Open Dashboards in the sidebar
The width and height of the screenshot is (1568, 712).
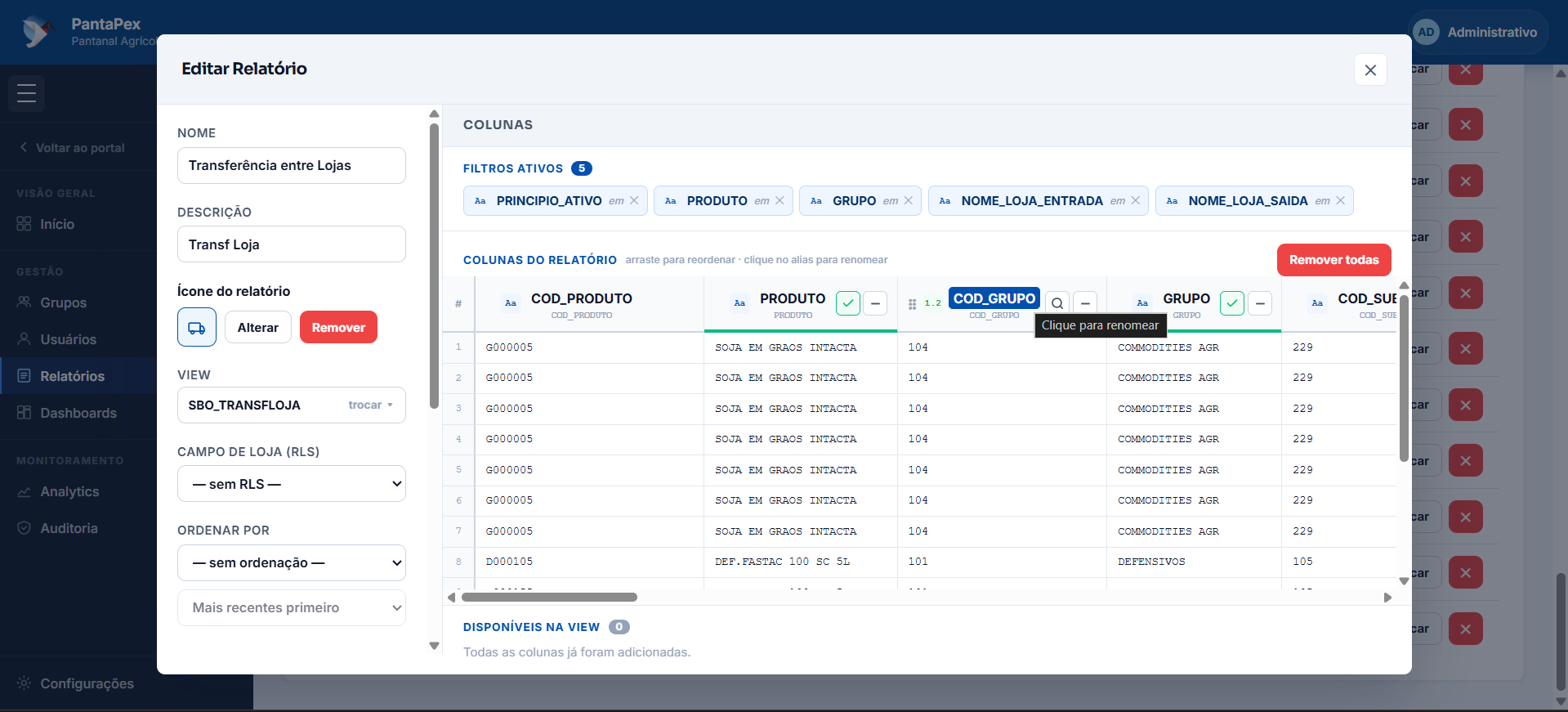[x=78, y=413]
